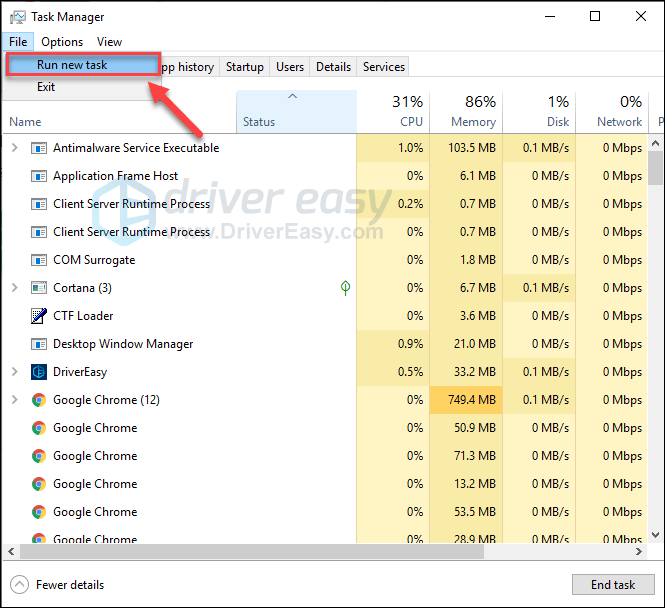Switch to the Details tab

coord(333,67)
